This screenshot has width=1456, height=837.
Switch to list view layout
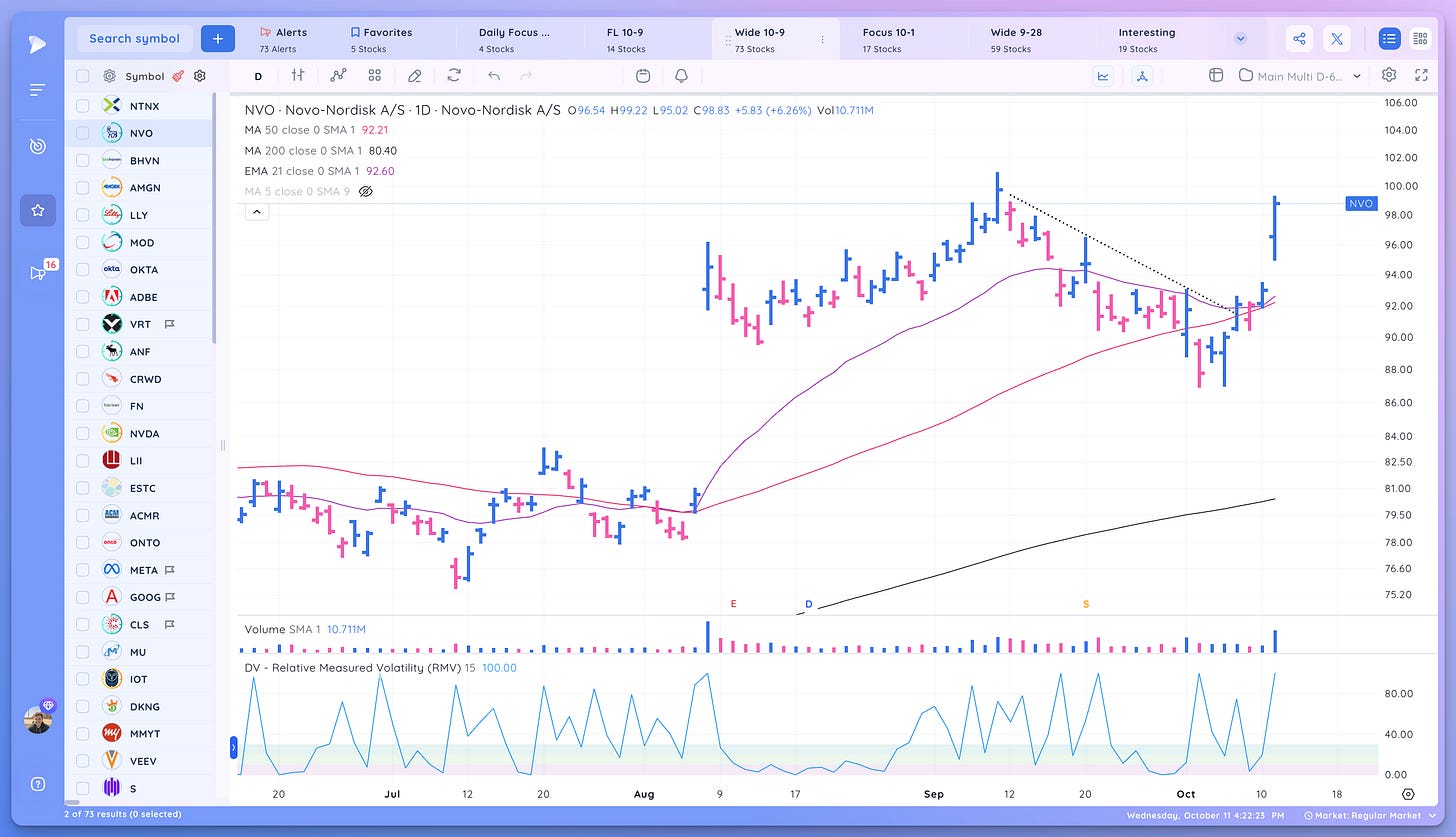click(x=1389, y=39)
